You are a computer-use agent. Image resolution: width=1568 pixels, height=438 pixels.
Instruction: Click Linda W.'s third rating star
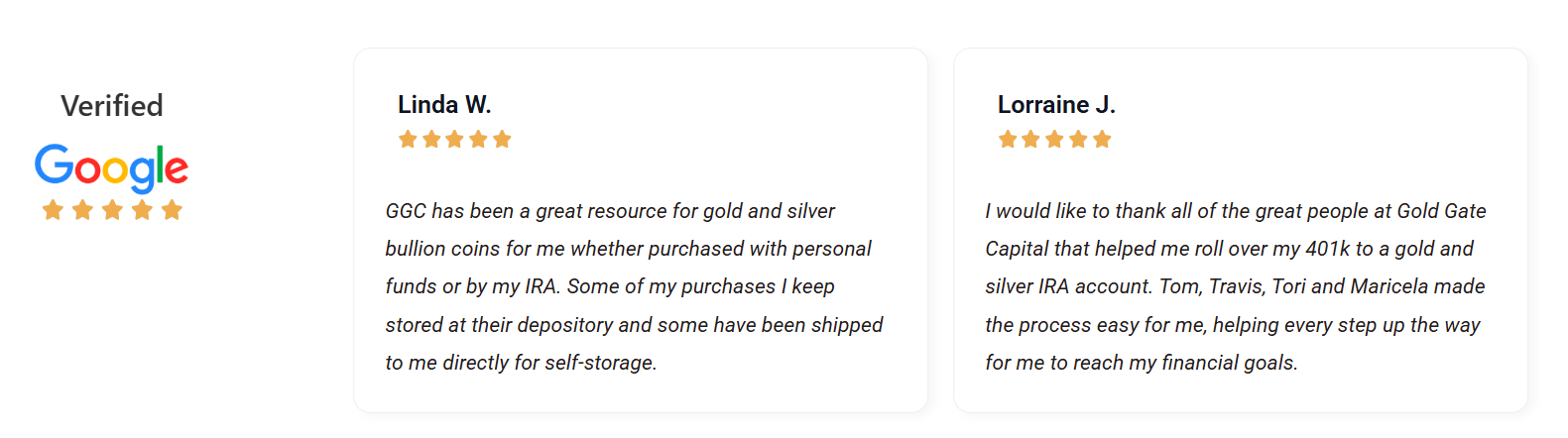point(454,140)
